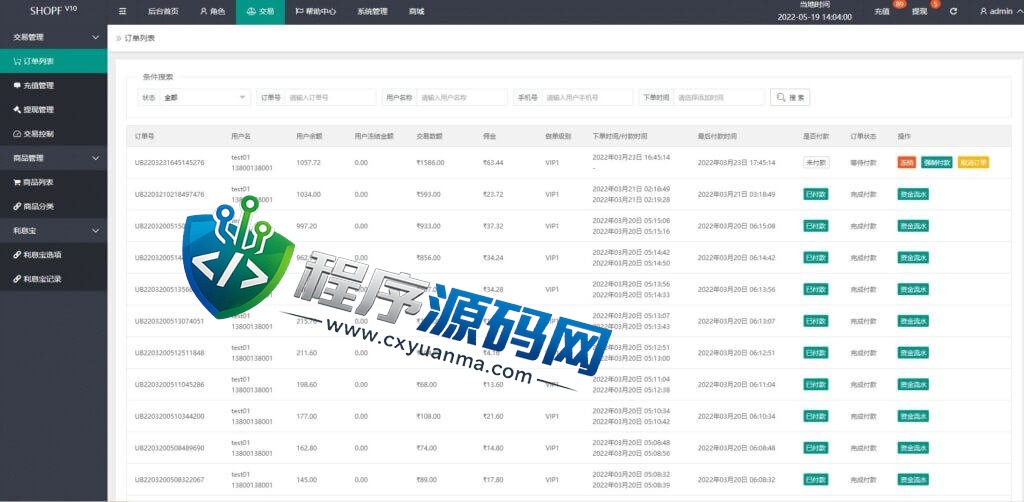Click 资金流水 for the ₹933.00 order
1024x502 pixels.
click(x=913, y=226)
